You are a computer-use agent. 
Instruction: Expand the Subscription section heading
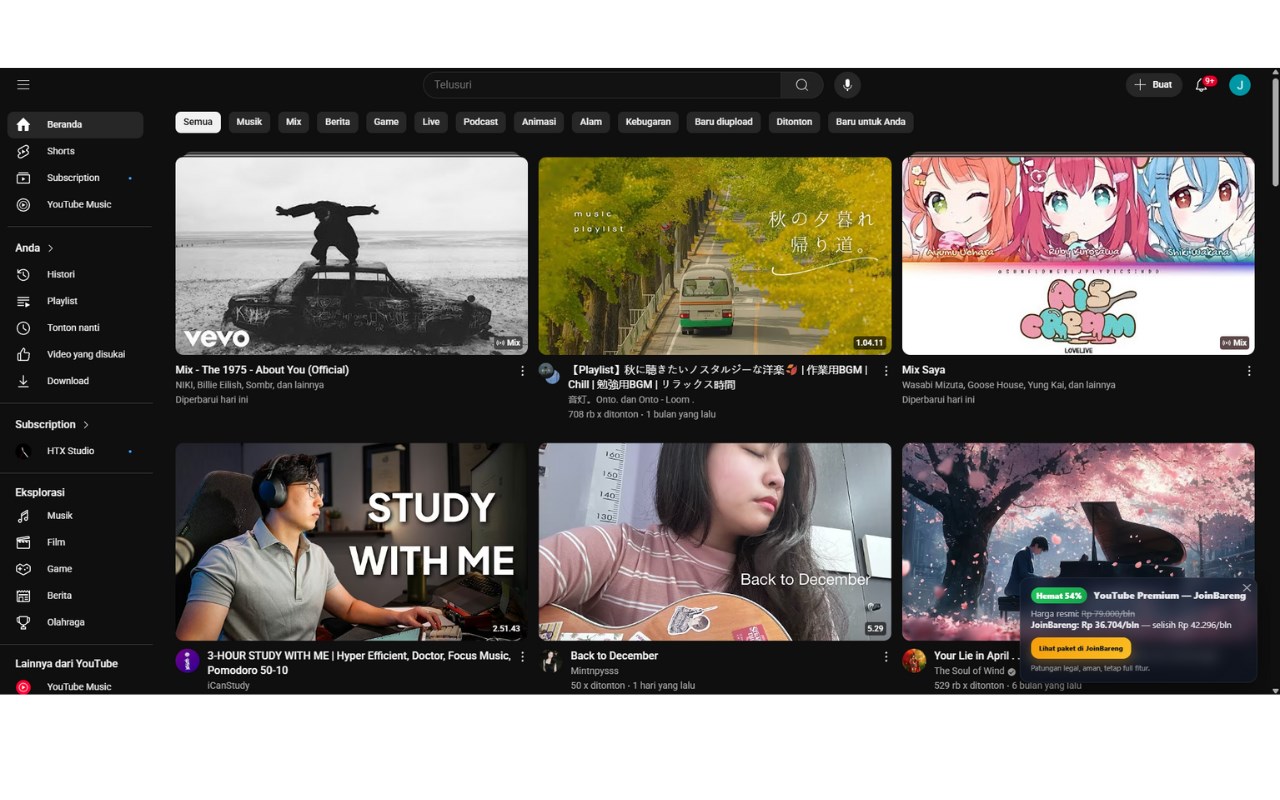[52, 425]
